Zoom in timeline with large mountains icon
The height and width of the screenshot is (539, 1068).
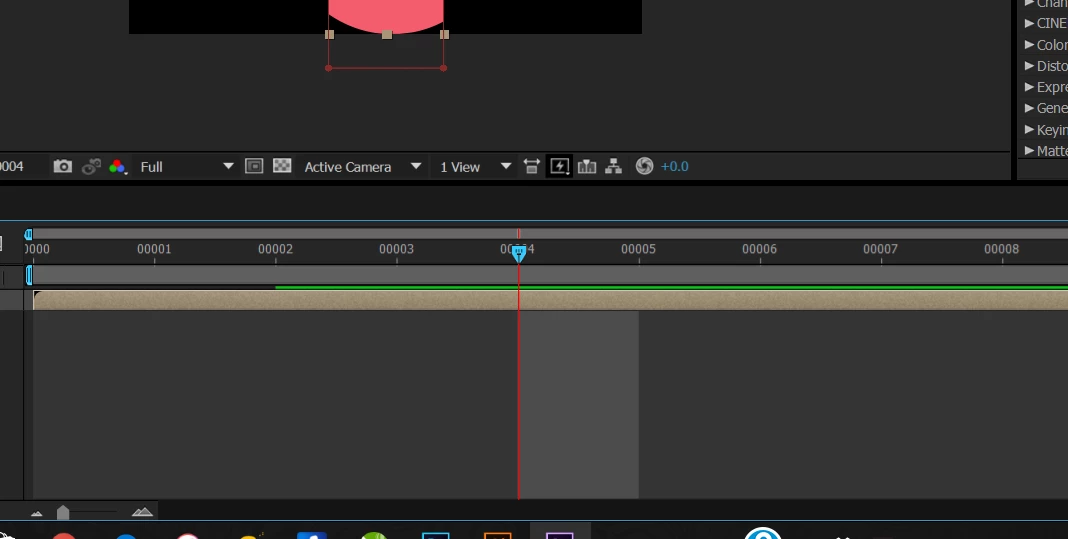pos(142,512)
